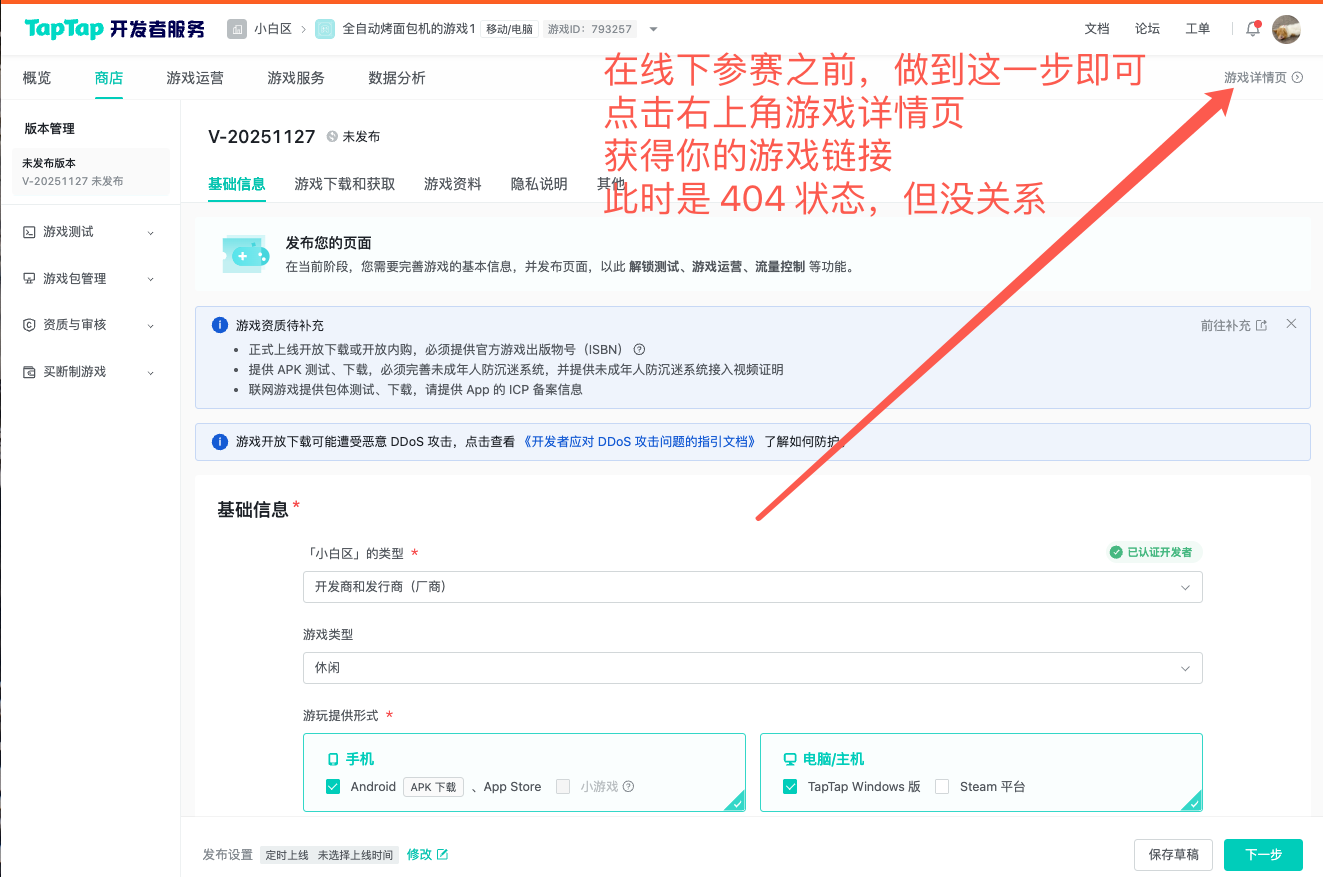Open the DDoS guidance document link

tap(640, 441)
